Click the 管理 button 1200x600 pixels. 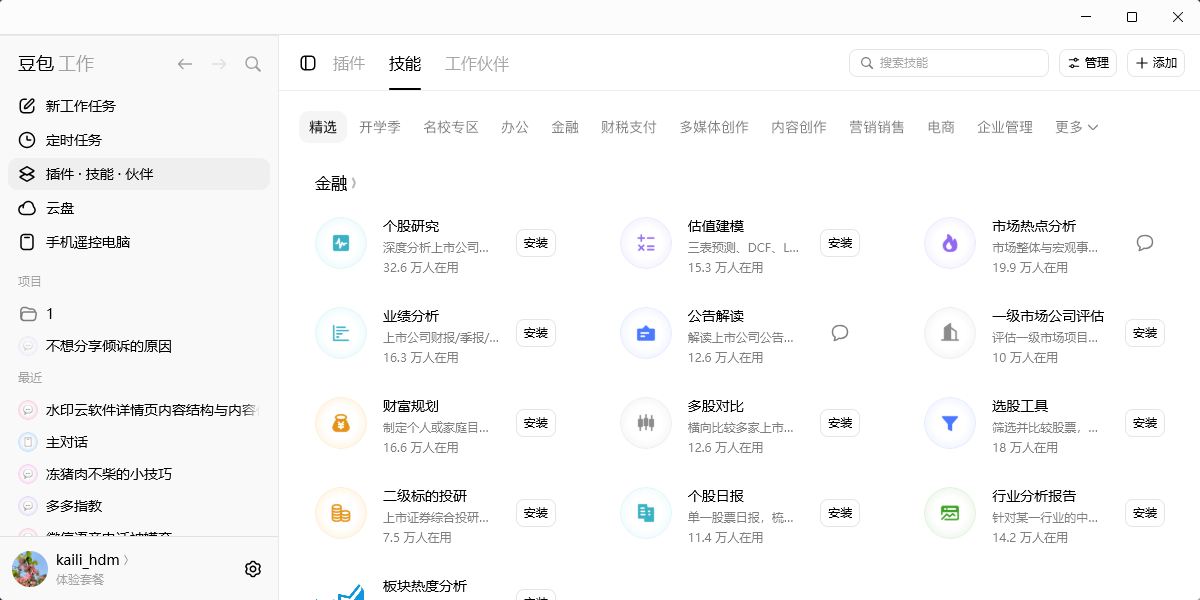pos(1088,63)
